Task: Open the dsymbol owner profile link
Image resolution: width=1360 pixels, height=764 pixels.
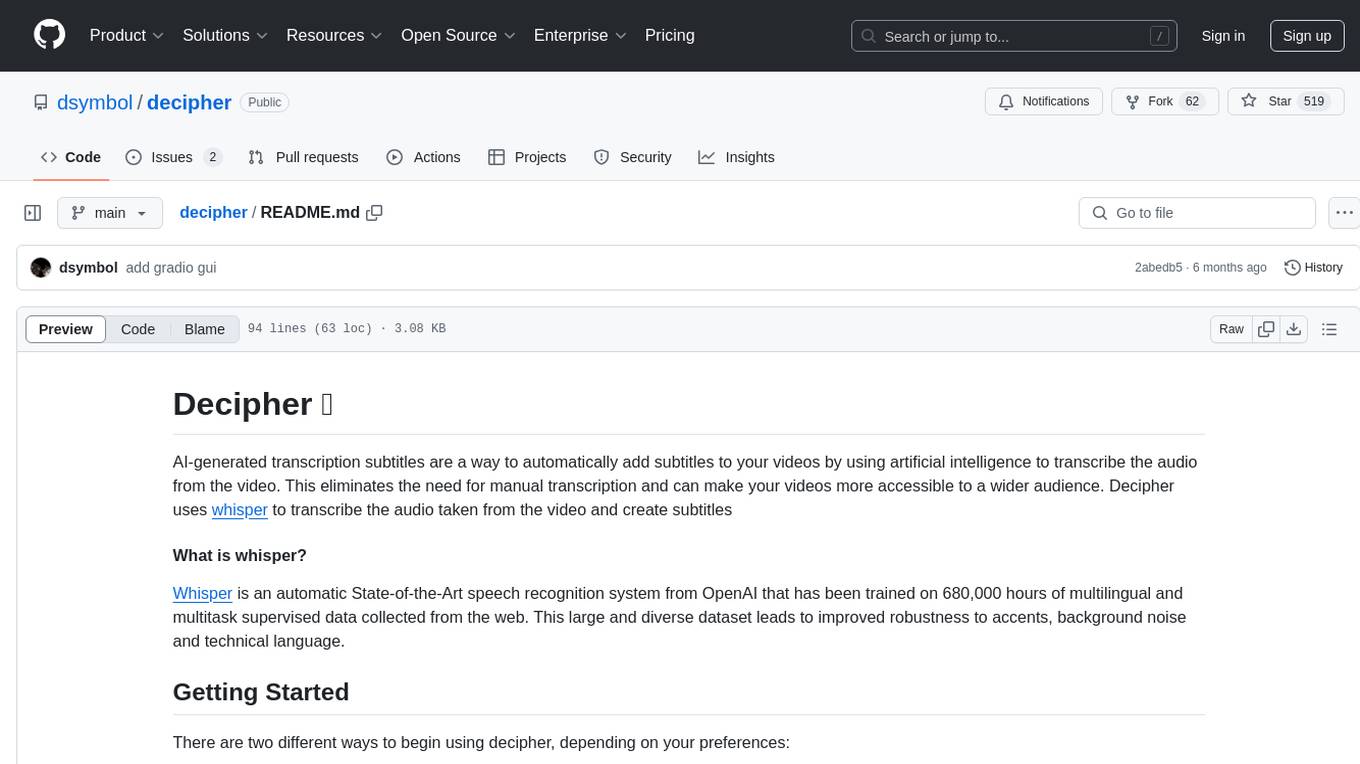Action: [x=95, y=102]
